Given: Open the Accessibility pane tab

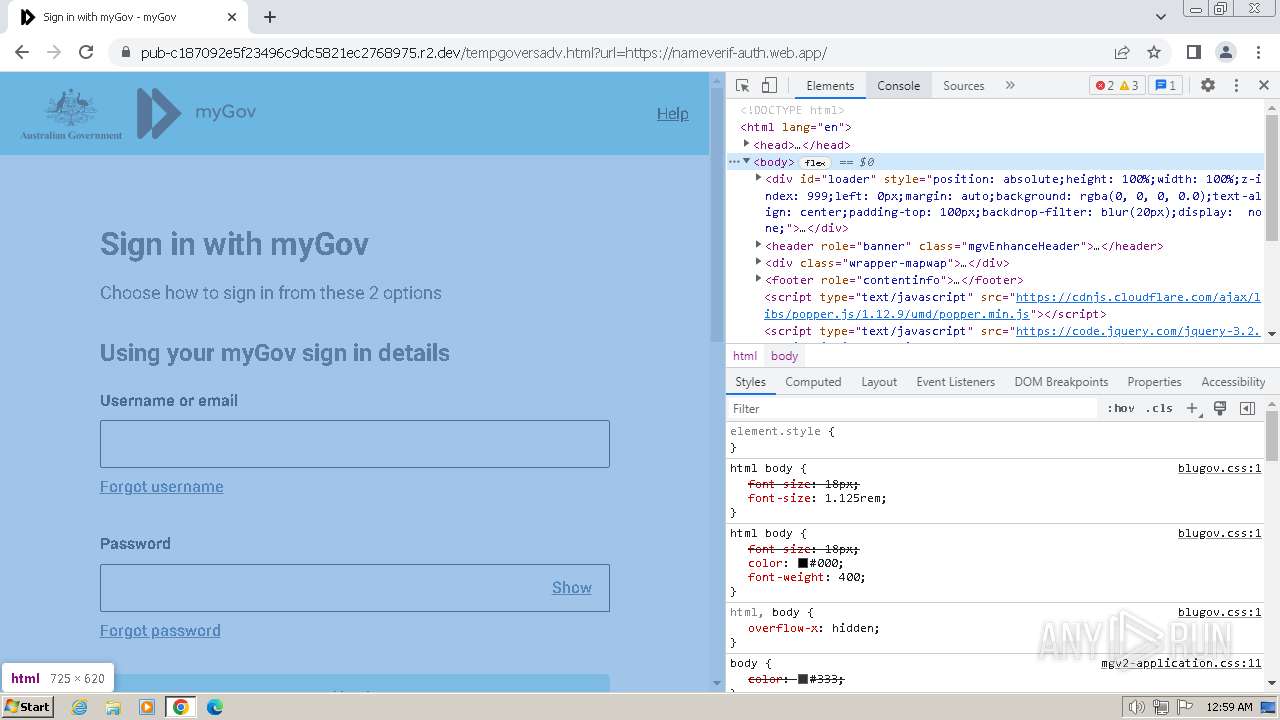Looking at the screenshot, I should 1233,382.
